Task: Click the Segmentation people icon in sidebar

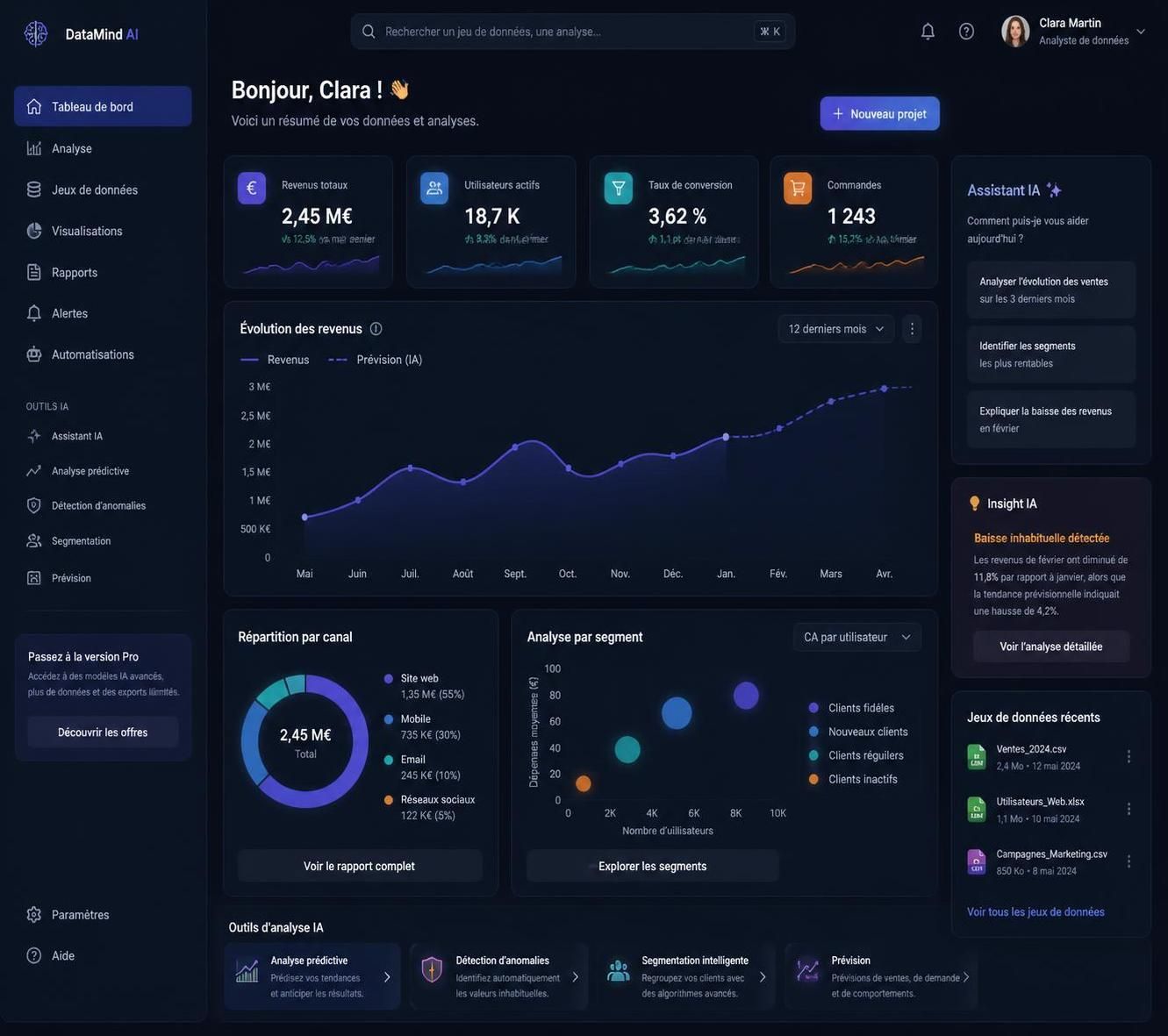Action: coord(33,541)
